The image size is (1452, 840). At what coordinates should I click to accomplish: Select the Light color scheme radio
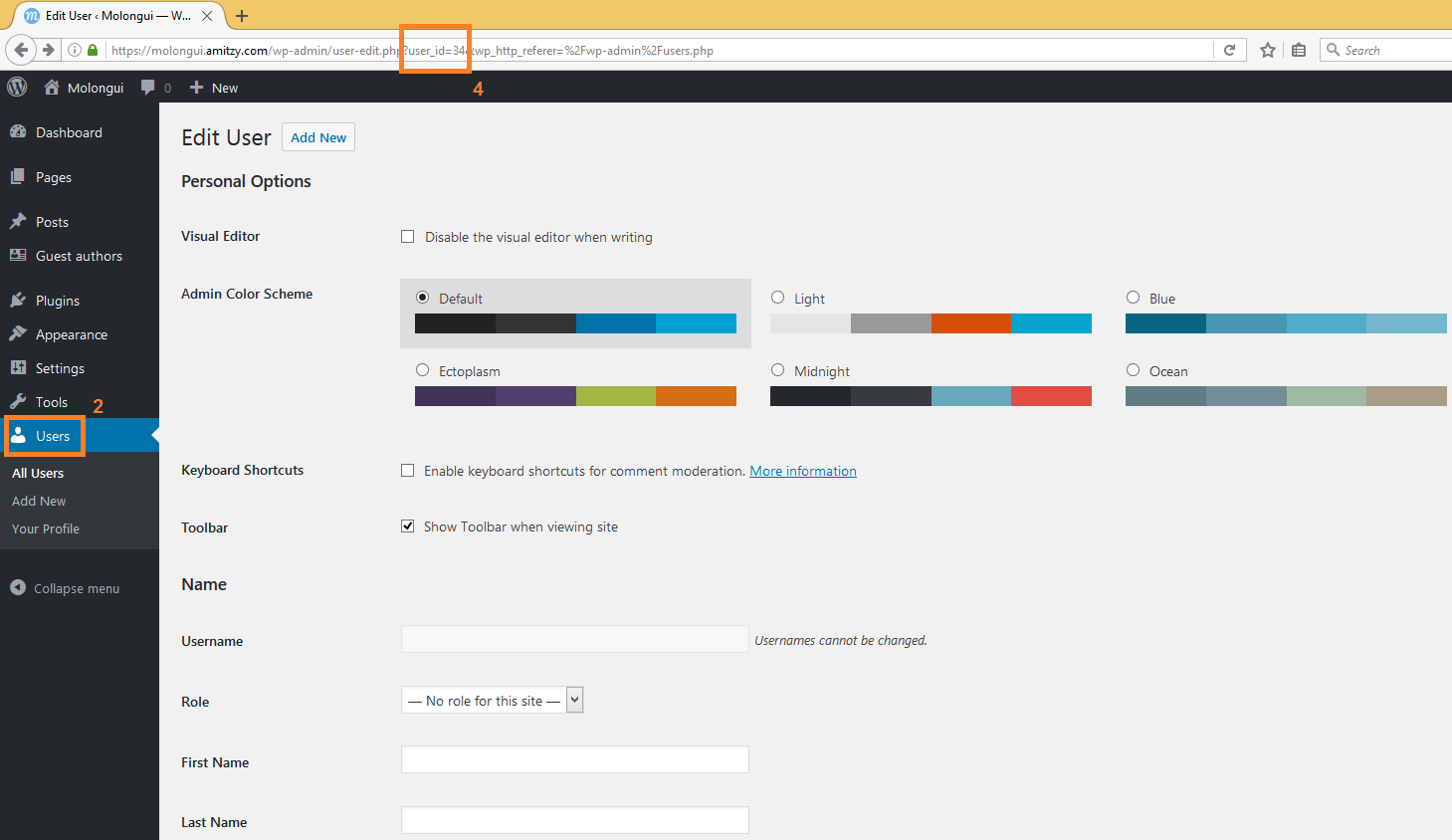[777, 297]
